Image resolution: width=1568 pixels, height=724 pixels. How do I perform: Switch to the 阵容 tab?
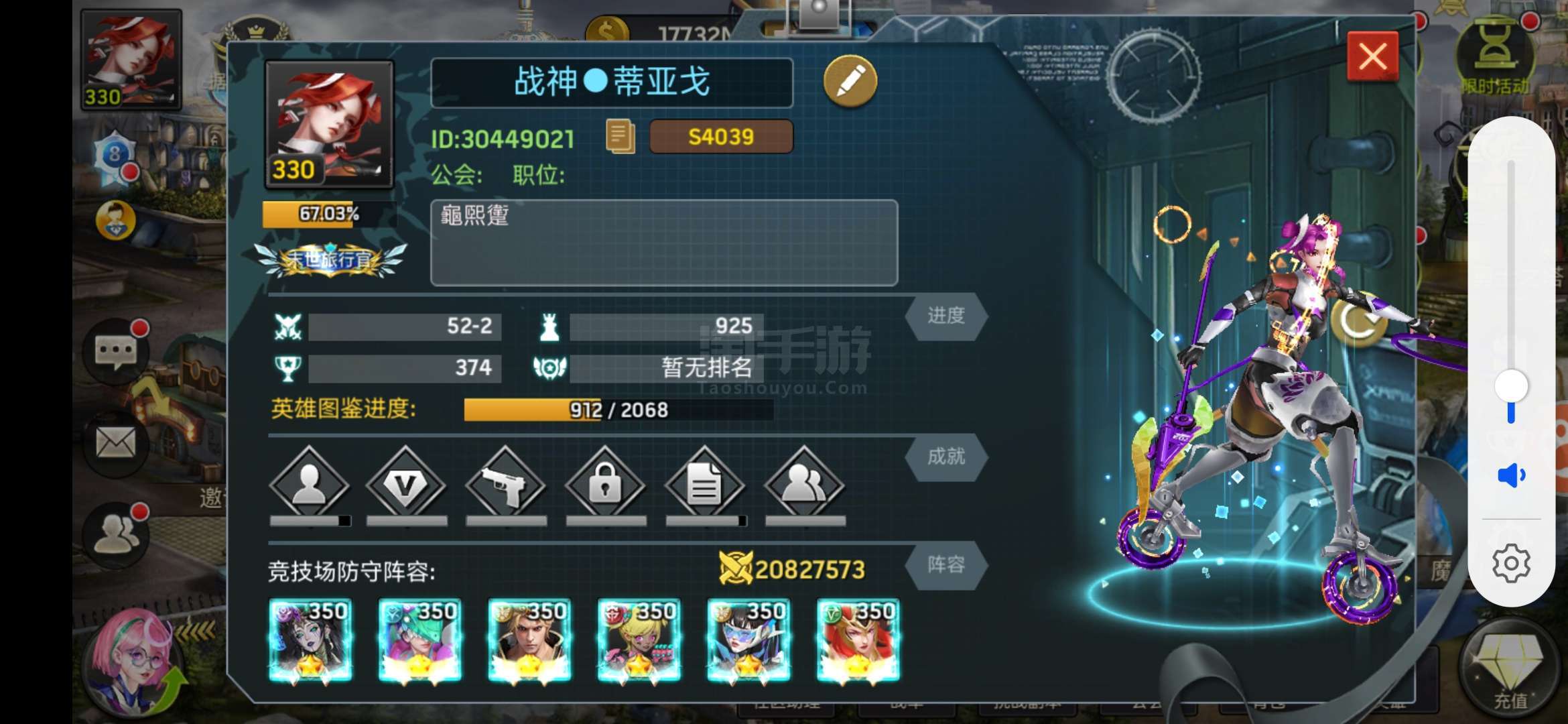[946, 565]
